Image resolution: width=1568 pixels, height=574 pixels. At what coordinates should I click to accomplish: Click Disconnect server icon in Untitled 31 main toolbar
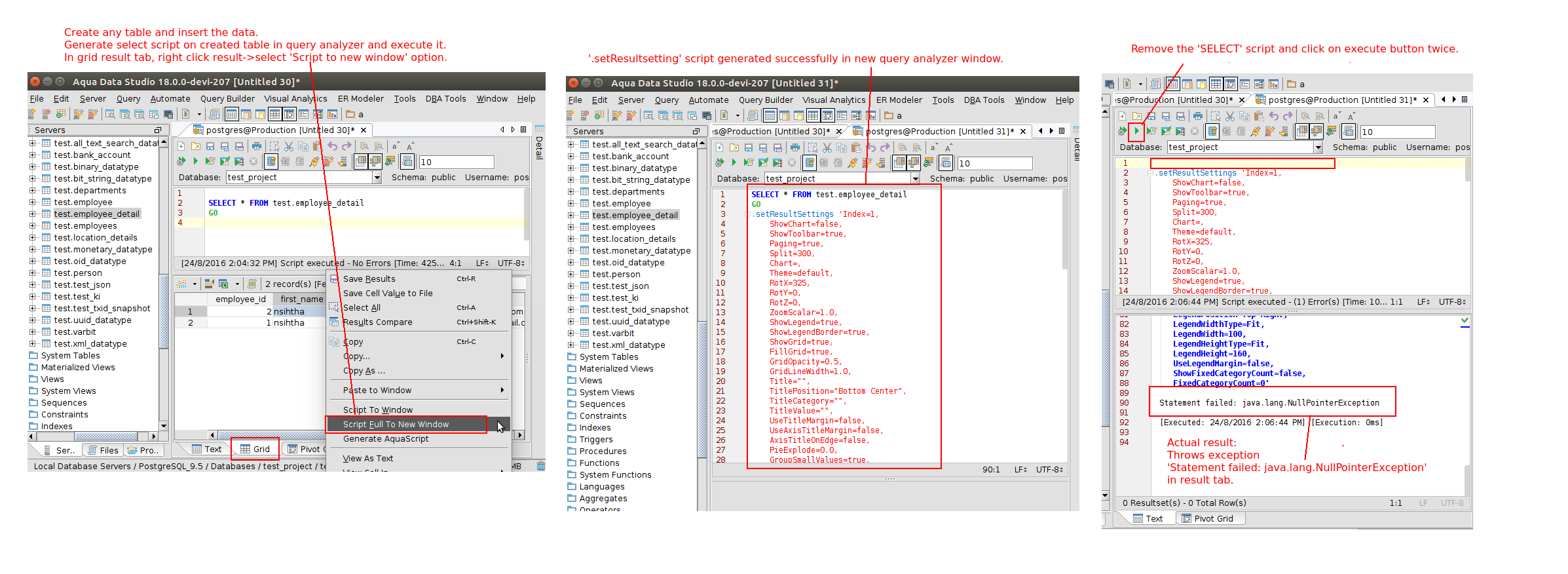(631, 115)
